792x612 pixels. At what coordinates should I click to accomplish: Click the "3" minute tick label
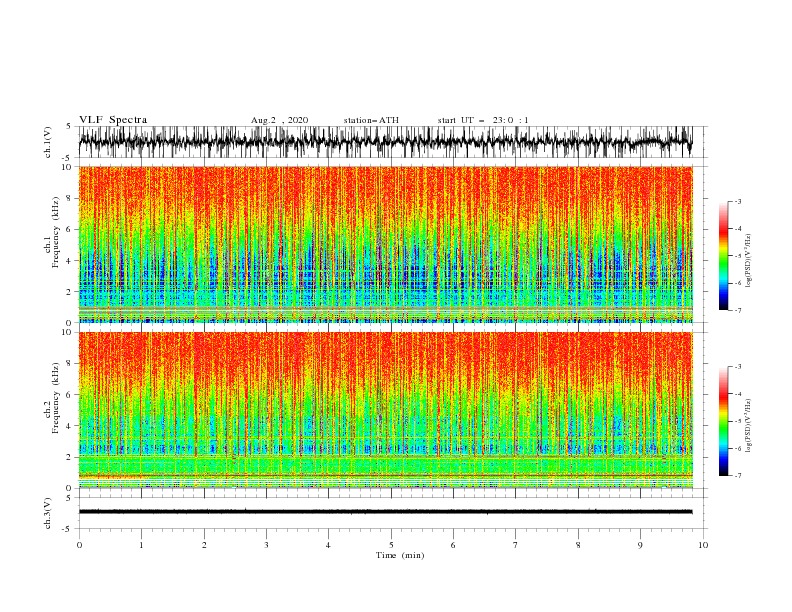click(266, 545)
